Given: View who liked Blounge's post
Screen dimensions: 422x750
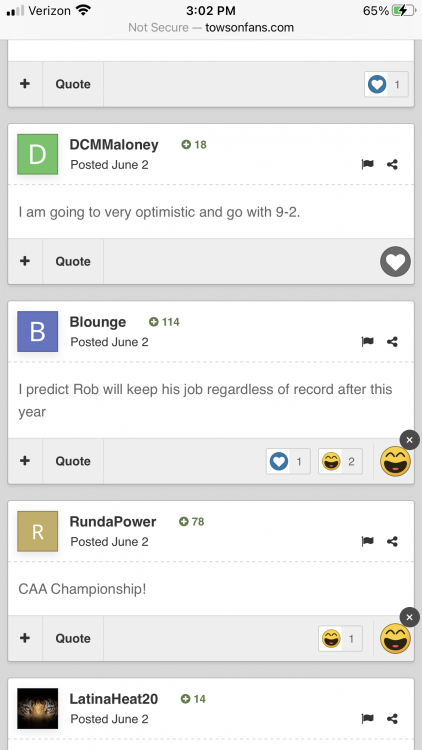Looking at the screenshot, I should click(289, 461).
